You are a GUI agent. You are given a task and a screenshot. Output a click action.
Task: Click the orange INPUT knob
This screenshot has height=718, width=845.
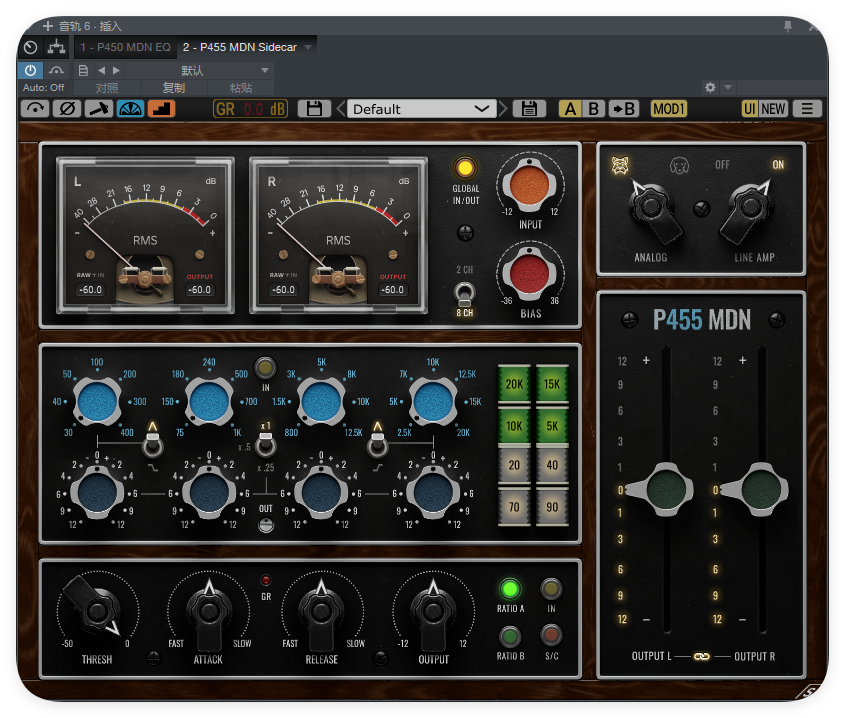529,185
